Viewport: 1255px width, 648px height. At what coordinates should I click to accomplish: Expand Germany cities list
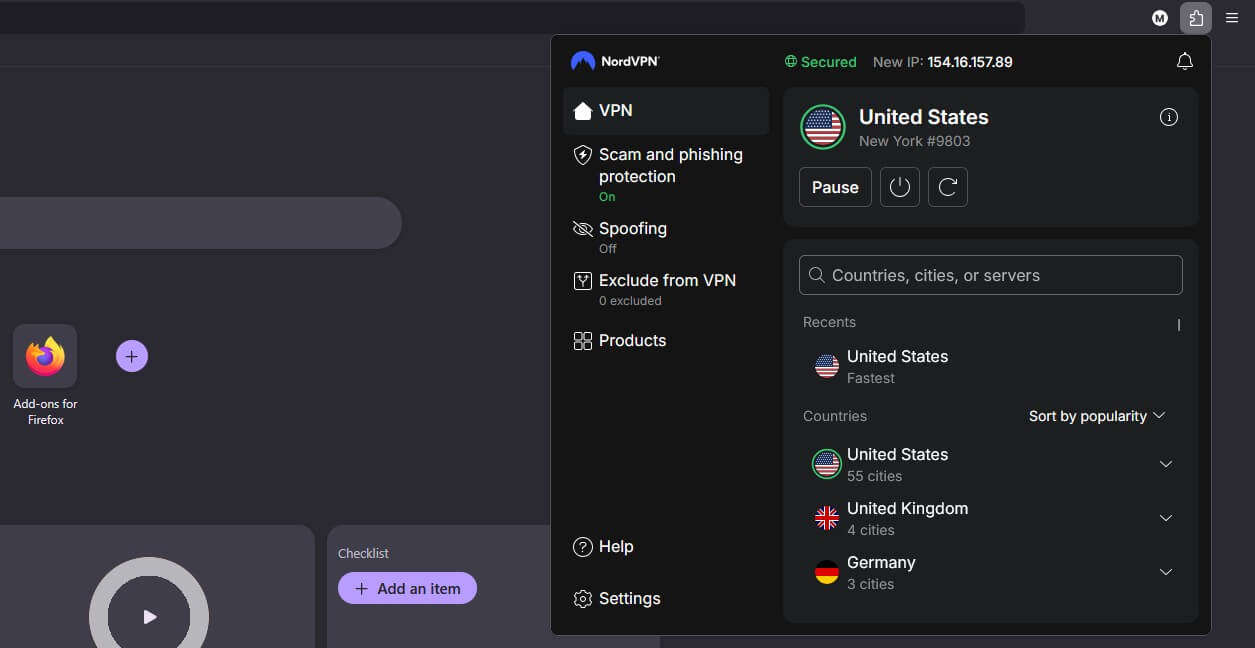1165,572
